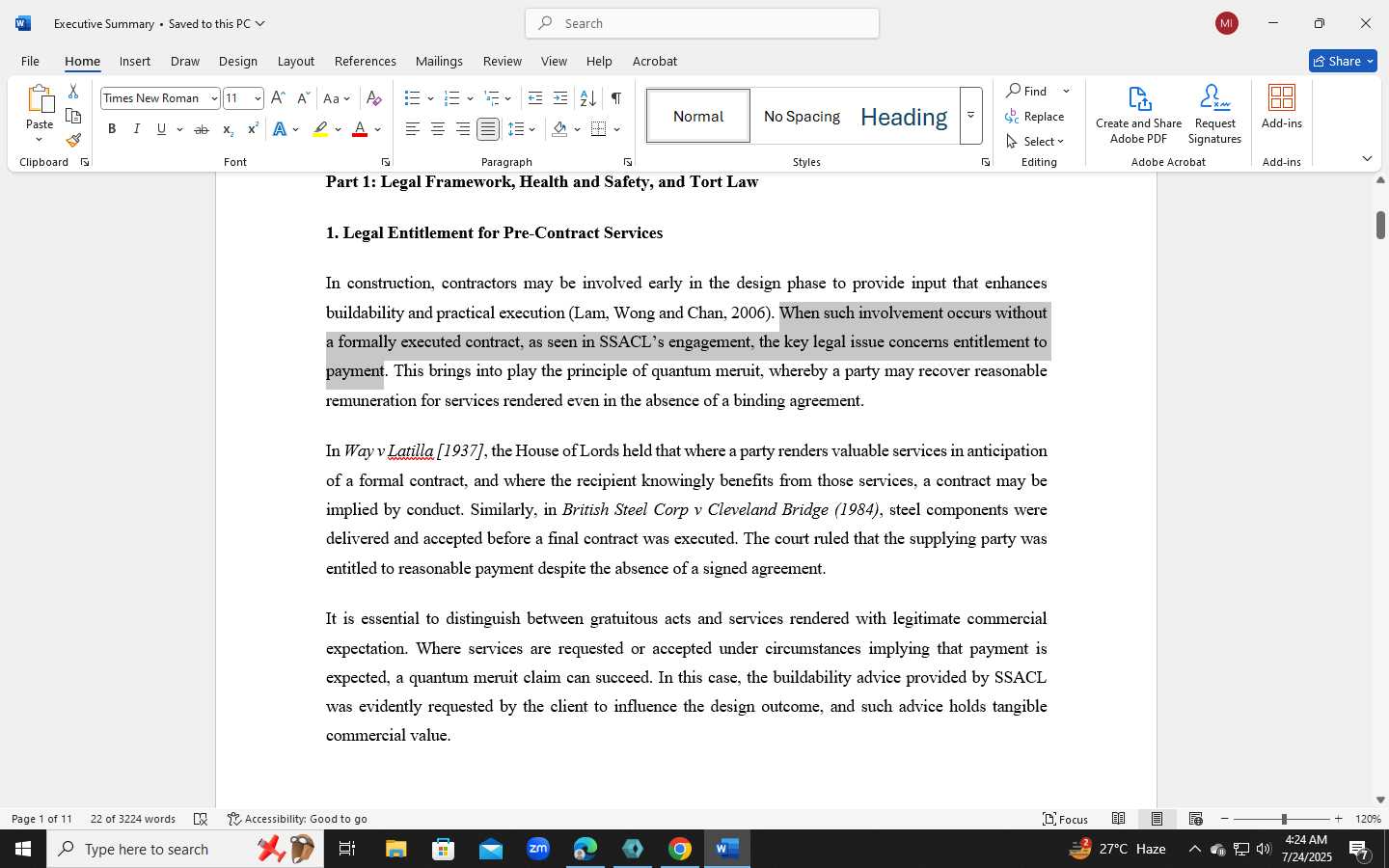Screen dimensions: 1389x868
Task: Shrink font size icon
Action: point(303,98)
